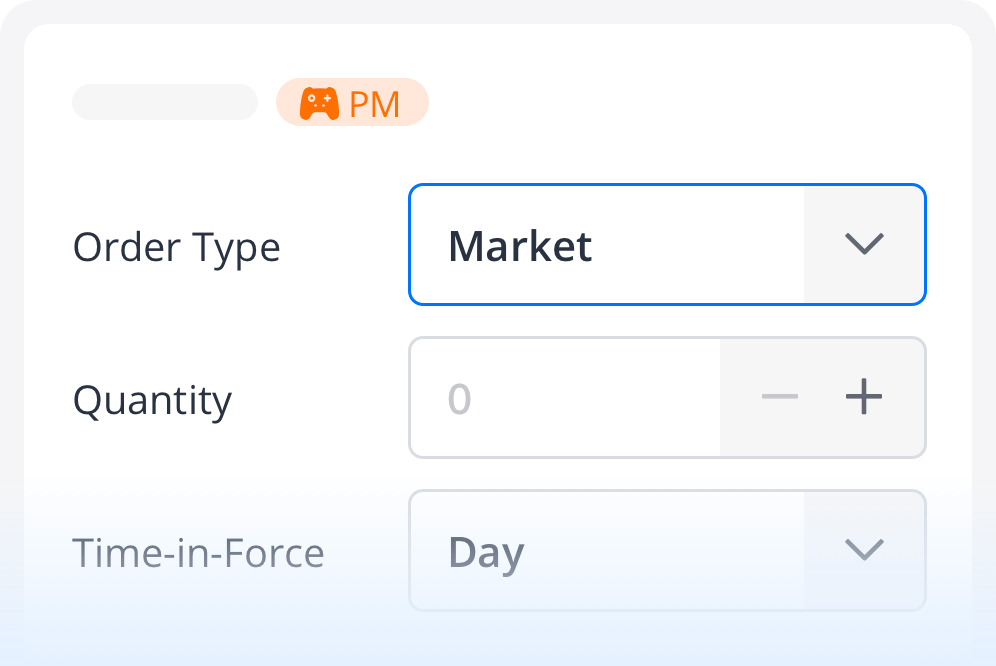Image resolution: width=996 pixels, height=666 pixels.
Task: Click the "0" placeholder in Quantity
Action: (459, 398)
